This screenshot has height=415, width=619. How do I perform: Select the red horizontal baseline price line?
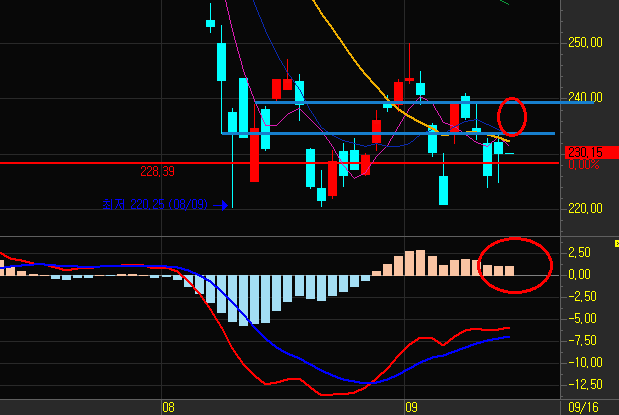(100, 162)
